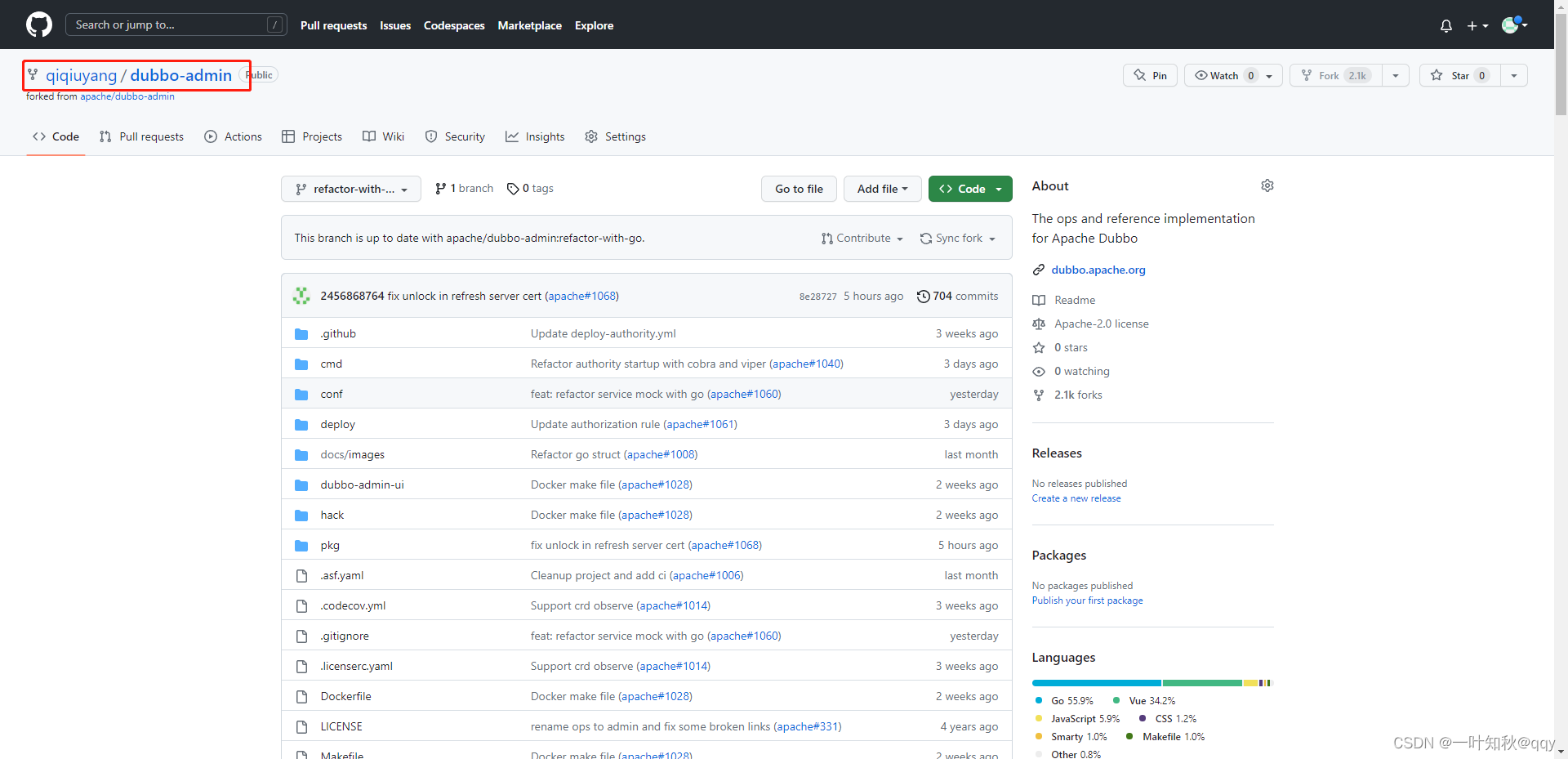Screen dimensions: 1568x759
Task: Open the .gitignore file icon
Action: tap(301, 636)
